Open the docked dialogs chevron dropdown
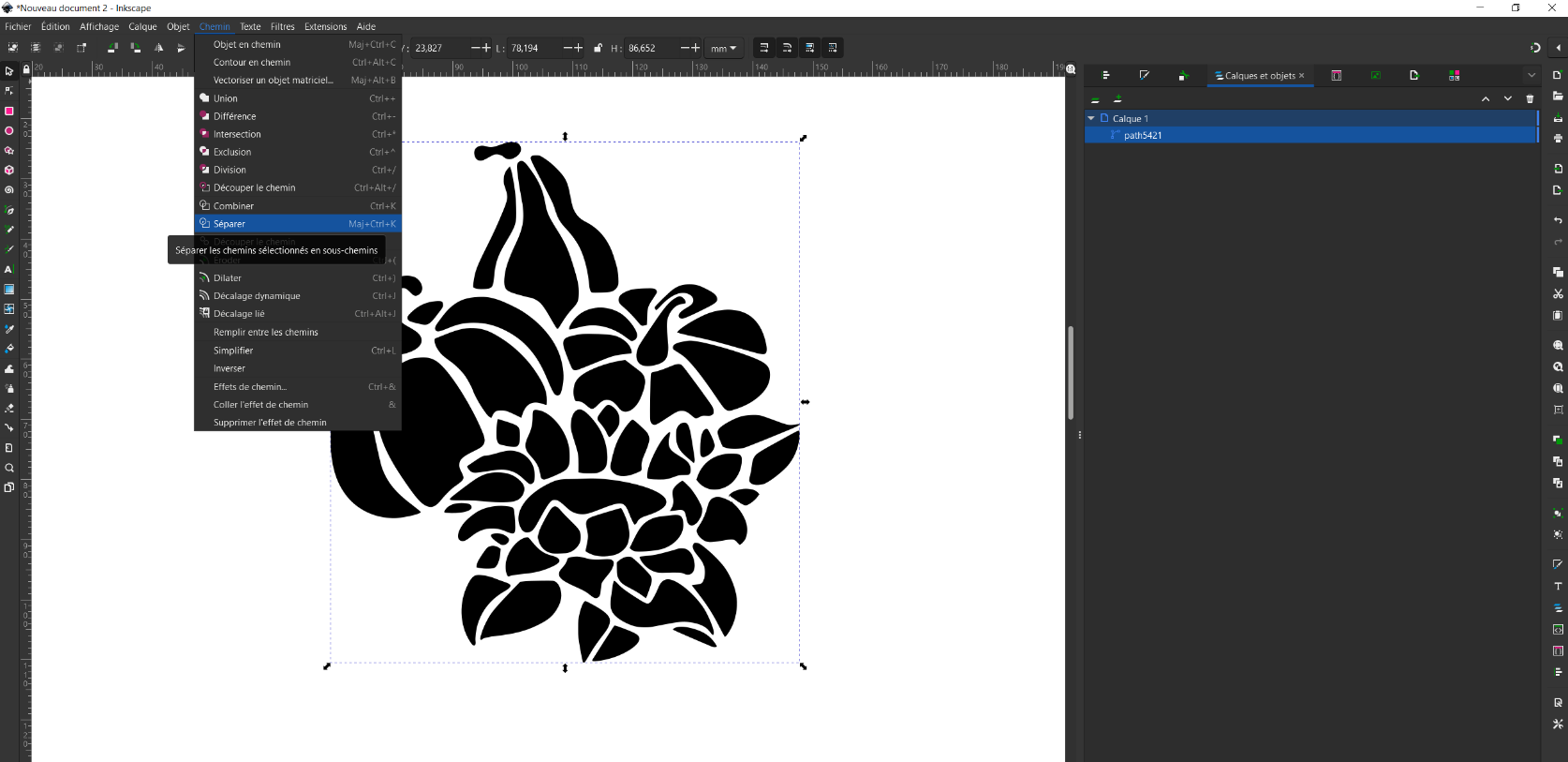 click(x=1531, y=75)
